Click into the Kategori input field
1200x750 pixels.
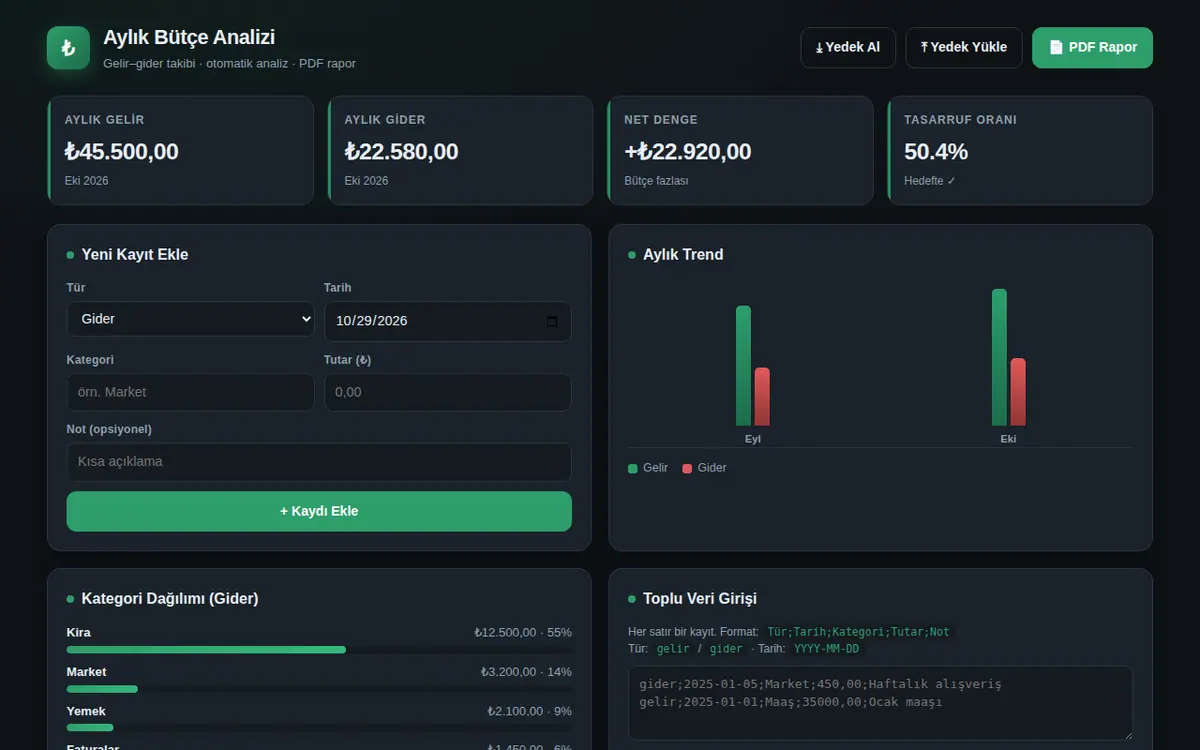pos(190,392)
